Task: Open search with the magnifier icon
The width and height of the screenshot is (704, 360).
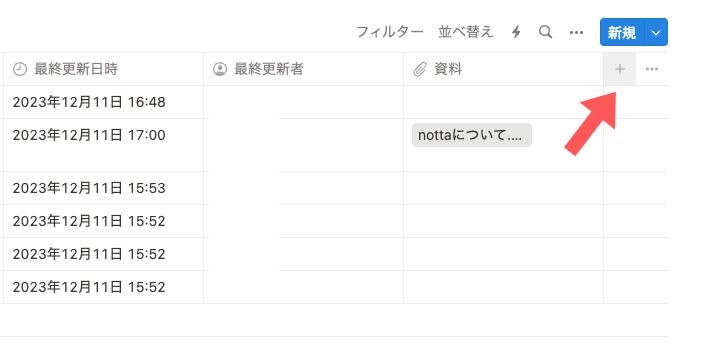Action: 546,32
